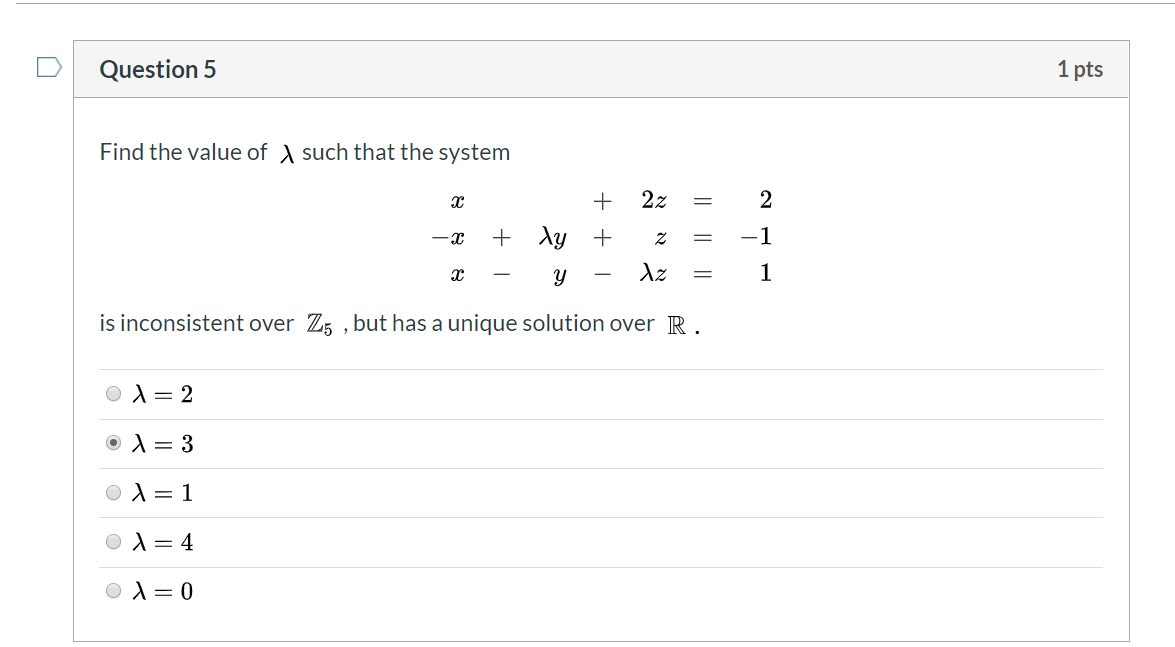Viewport: 1175px width, 647px height.
Task: Click the displayed system of equations
Action: [x=605, y=237]
